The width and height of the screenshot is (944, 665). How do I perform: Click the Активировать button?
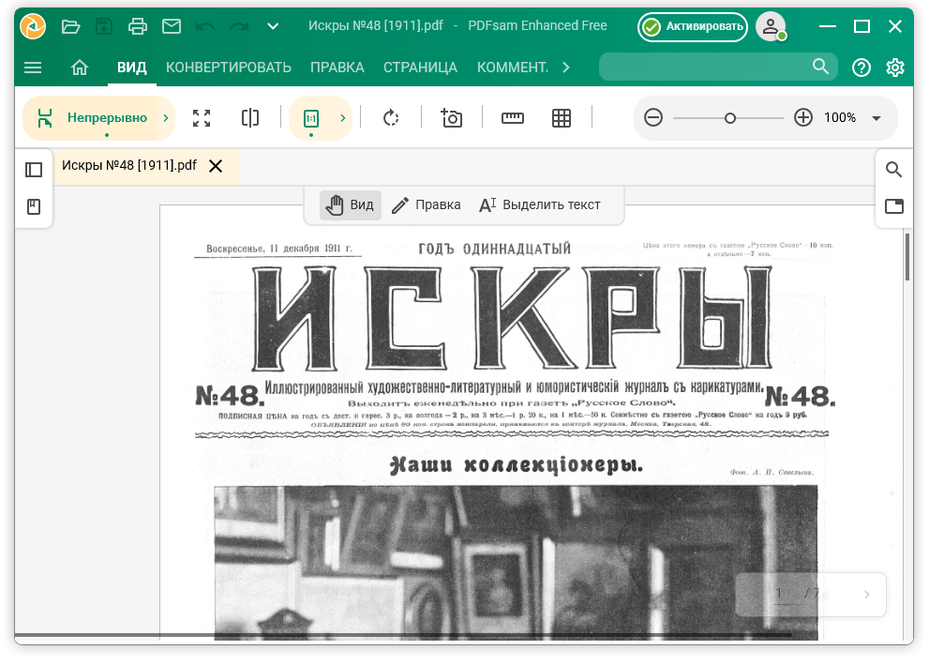pos(693,26)
